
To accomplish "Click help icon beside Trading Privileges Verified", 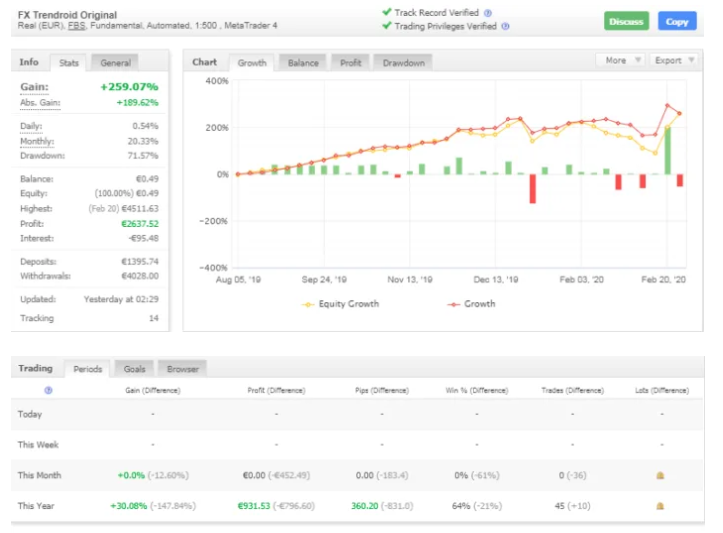I will coord(505,26).
